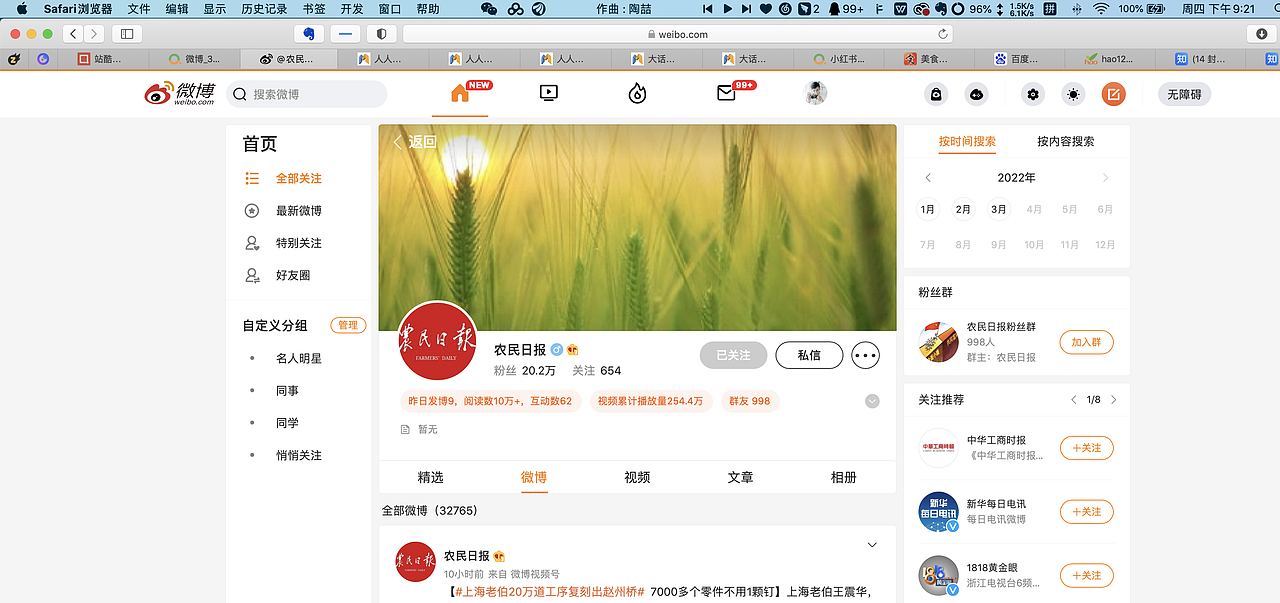Open the Messages envelope icon showing 99+
Viewport: 1280px width, 603px height.
tap(725, 93)
